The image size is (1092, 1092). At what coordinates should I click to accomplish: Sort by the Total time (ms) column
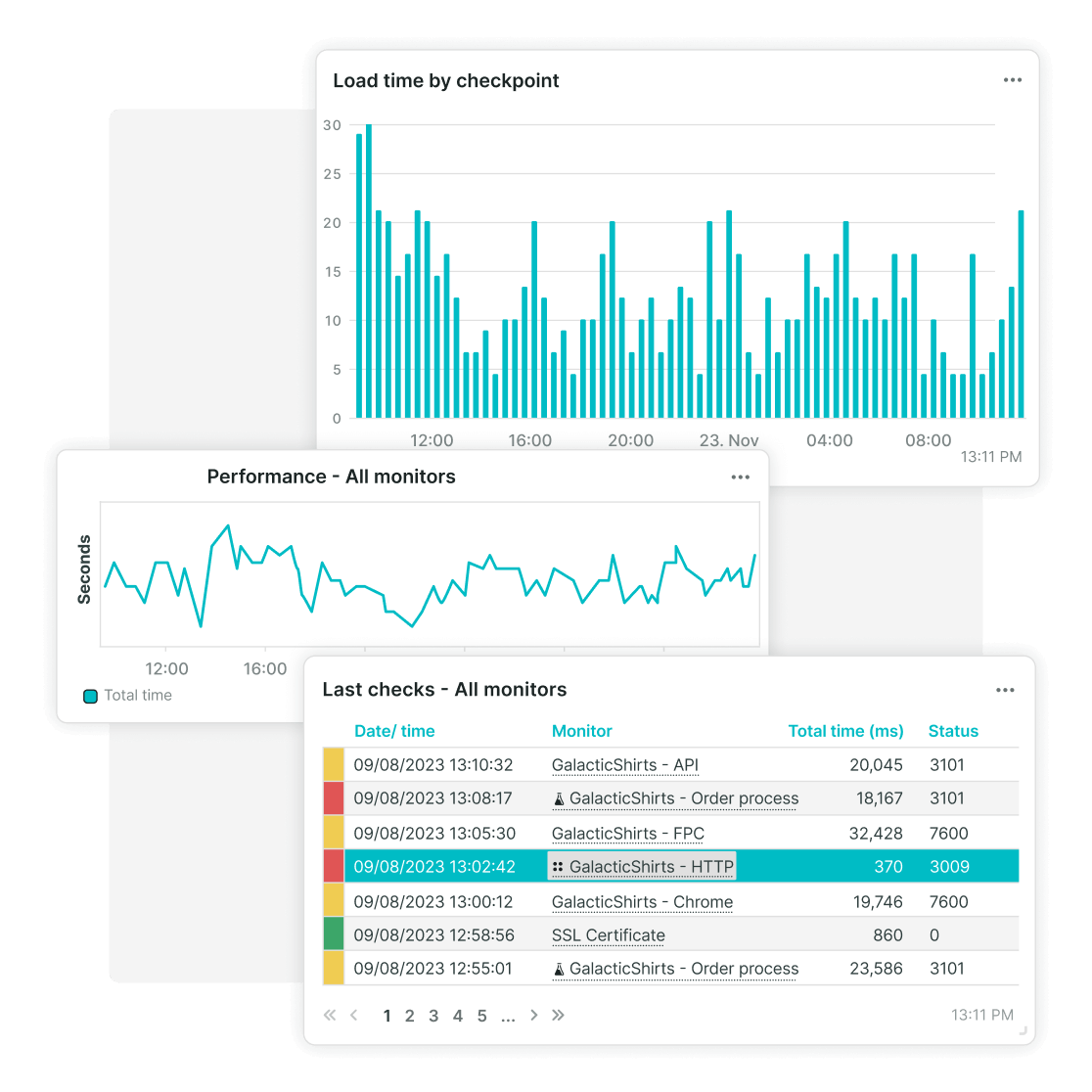point(845,731)
